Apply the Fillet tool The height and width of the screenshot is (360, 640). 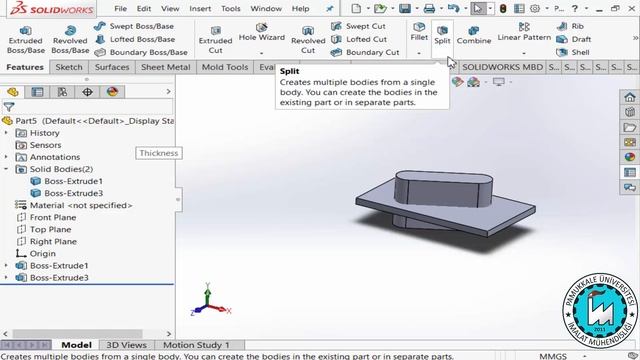[x=419, y=32]
